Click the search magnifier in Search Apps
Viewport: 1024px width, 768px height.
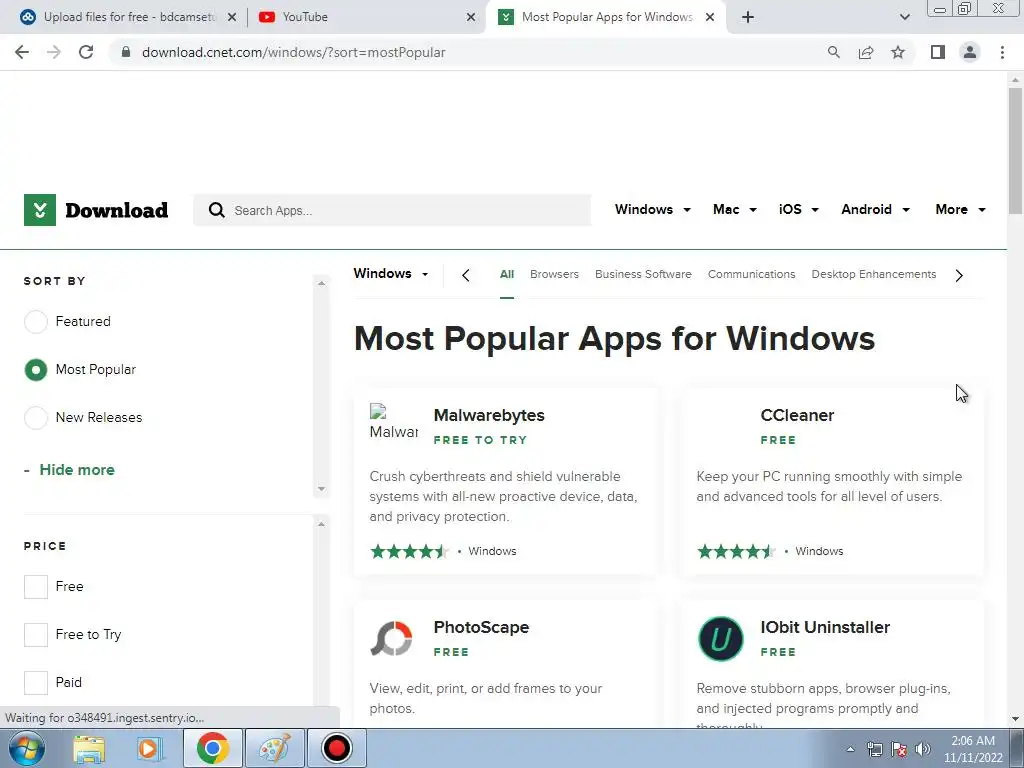pyautogui.click(x=216, y=210)
